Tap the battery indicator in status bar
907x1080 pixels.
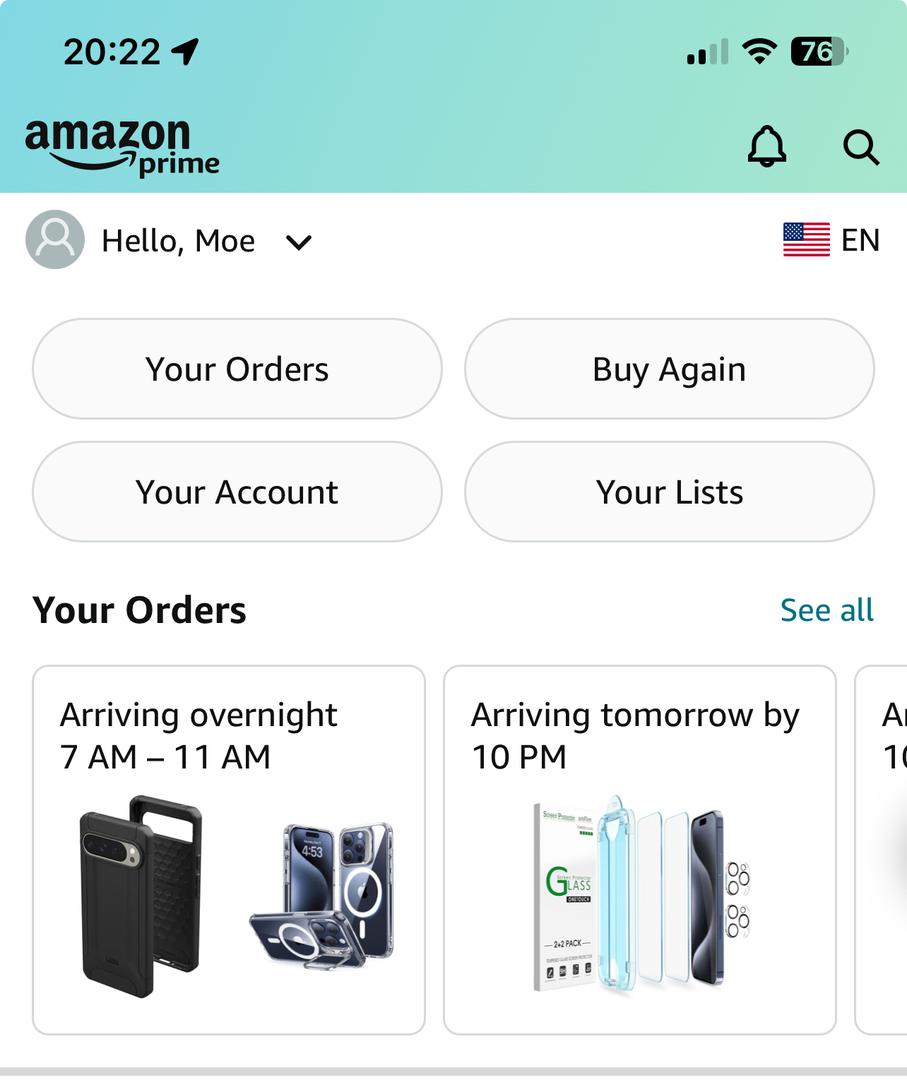(819, 52)
